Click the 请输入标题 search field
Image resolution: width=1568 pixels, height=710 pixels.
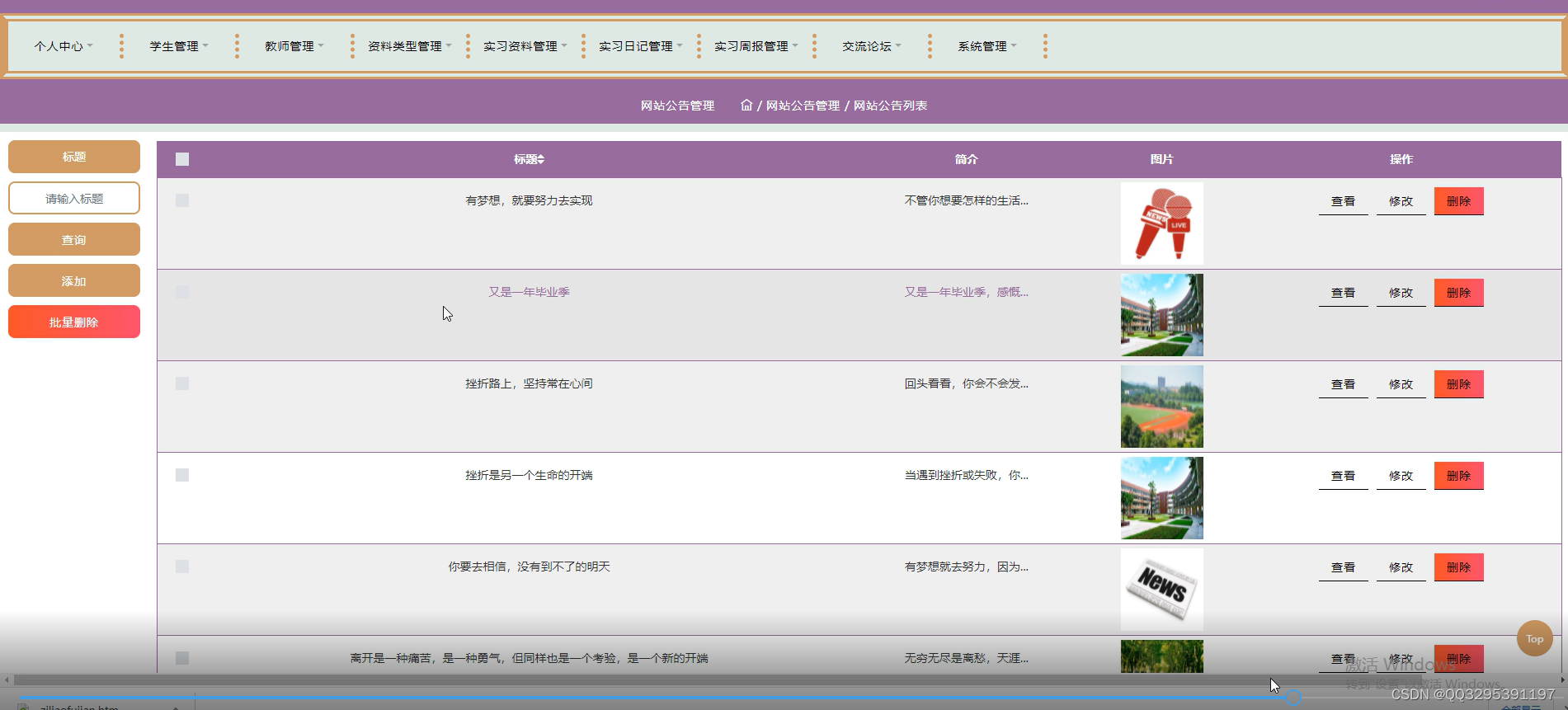[x=74, y=198]
